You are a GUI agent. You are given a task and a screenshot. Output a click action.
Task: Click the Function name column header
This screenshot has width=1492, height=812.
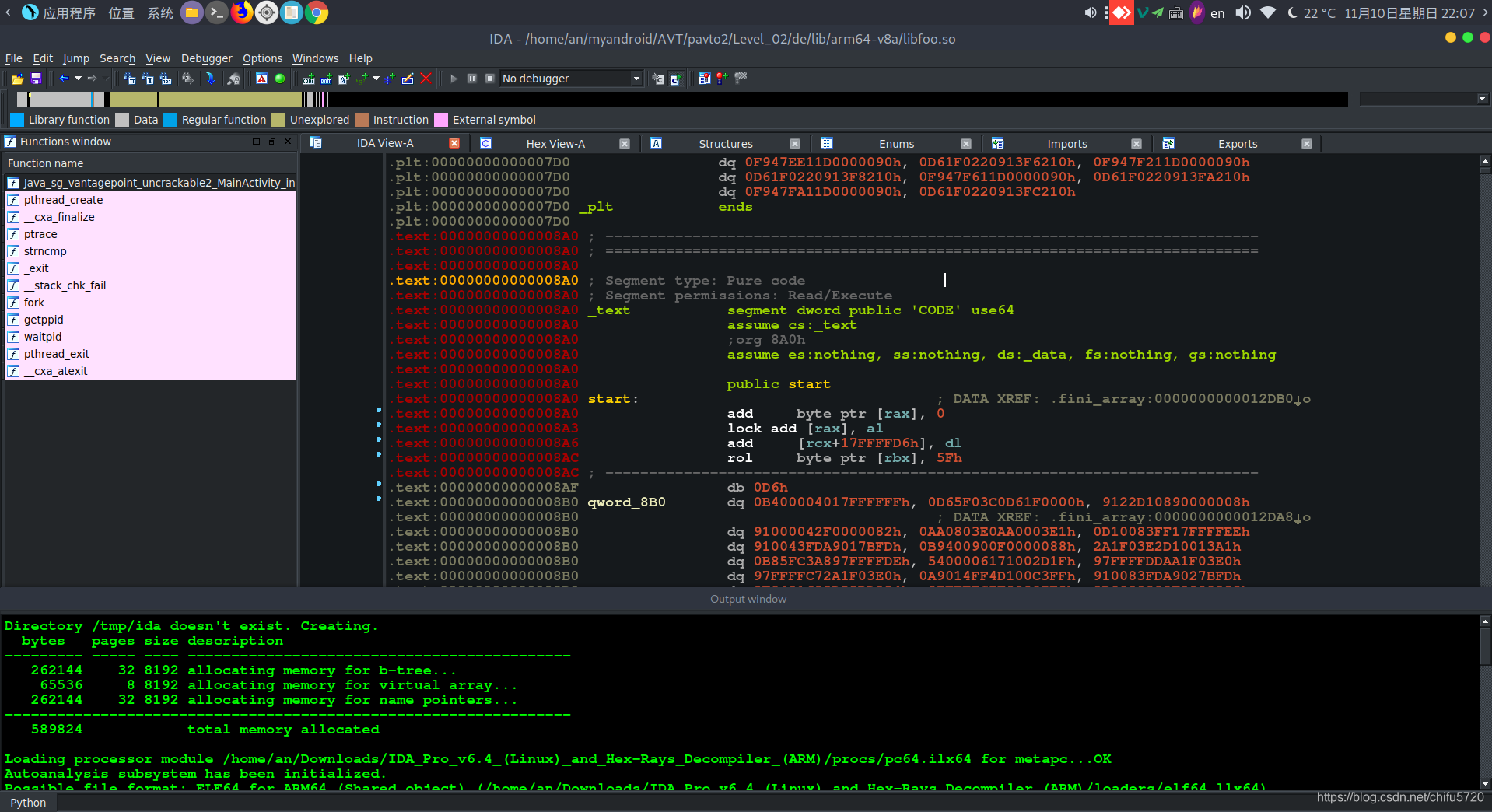click(151, 163)
